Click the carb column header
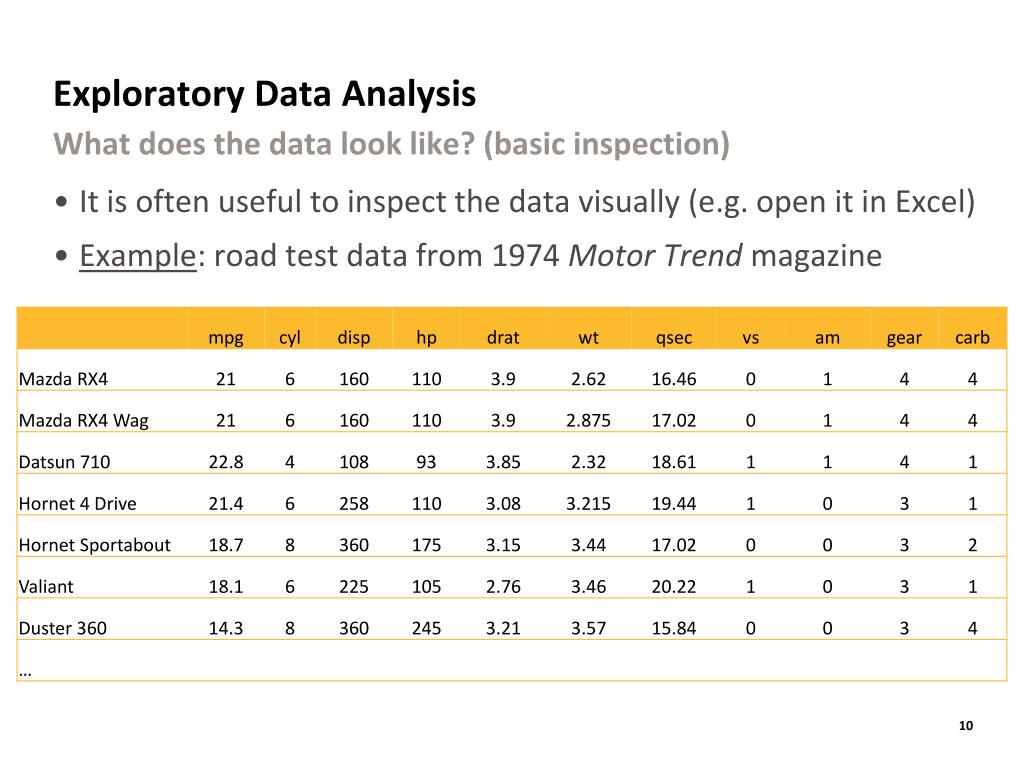 pyautogui.click(x=972, y=338)
